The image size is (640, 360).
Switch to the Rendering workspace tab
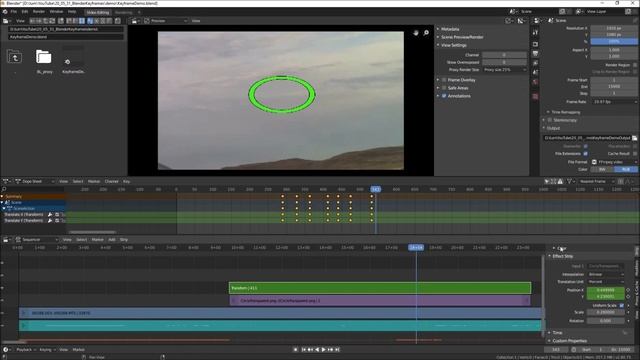(124, 12)
